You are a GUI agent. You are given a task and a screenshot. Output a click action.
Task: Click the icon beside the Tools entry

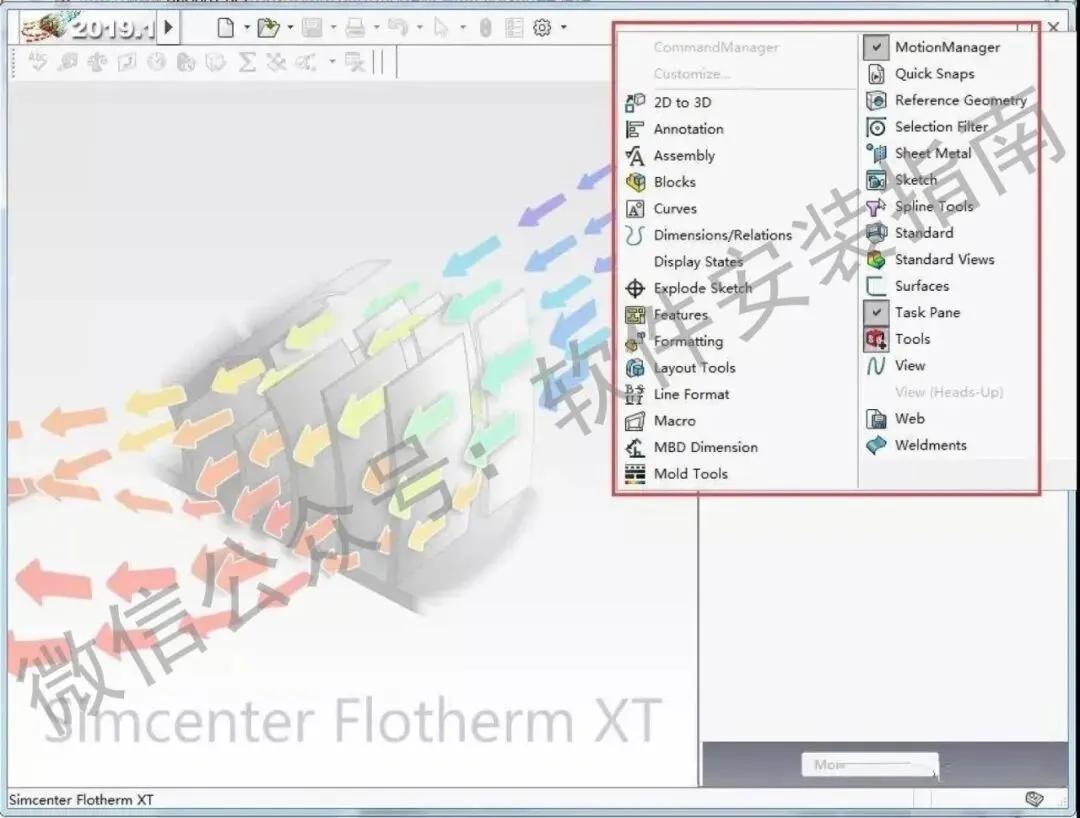coord(875,339)
